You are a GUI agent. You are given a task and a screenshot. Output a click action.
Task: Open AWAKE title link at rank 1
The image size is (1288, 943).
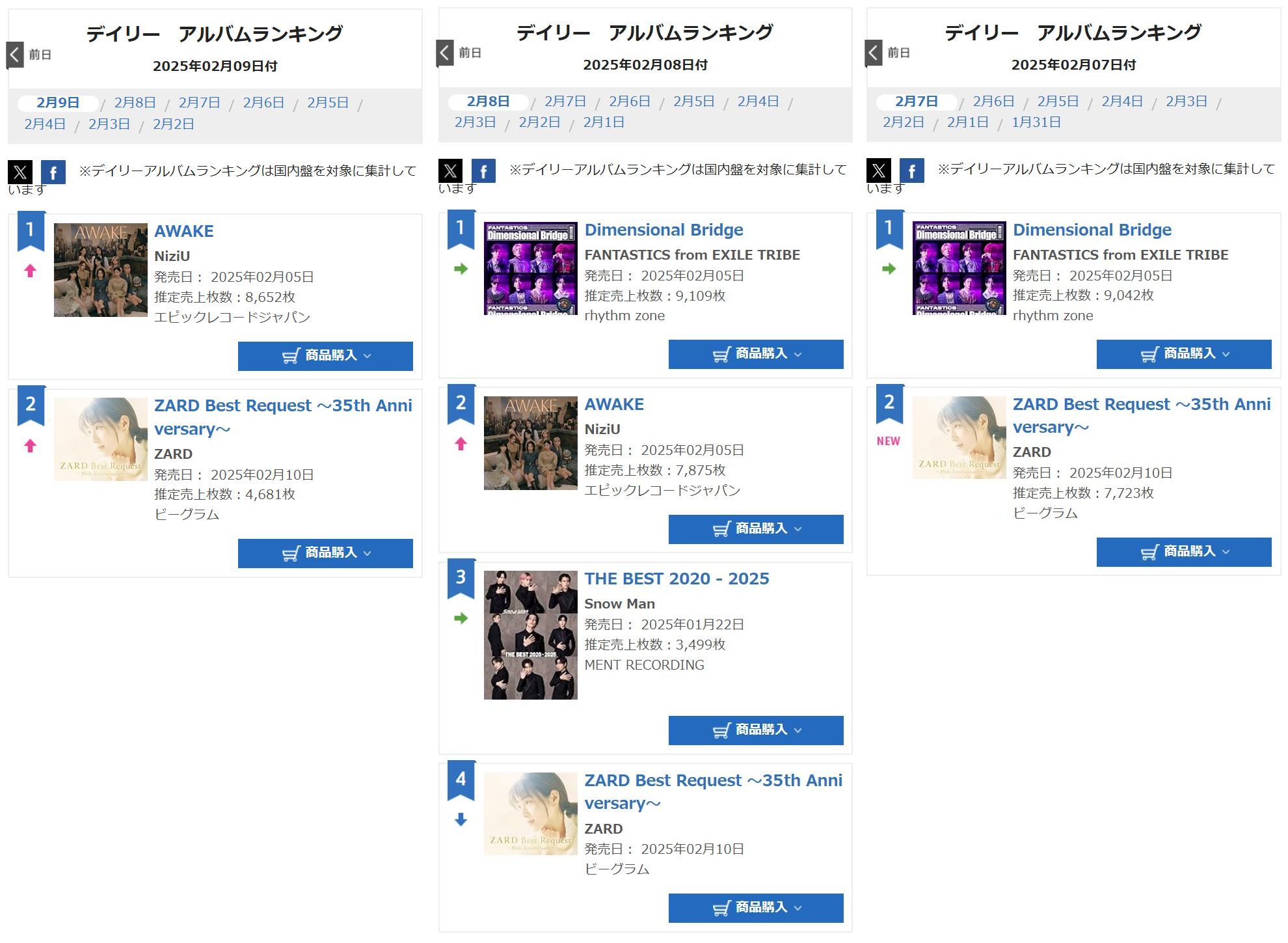(x=184, y=231)
